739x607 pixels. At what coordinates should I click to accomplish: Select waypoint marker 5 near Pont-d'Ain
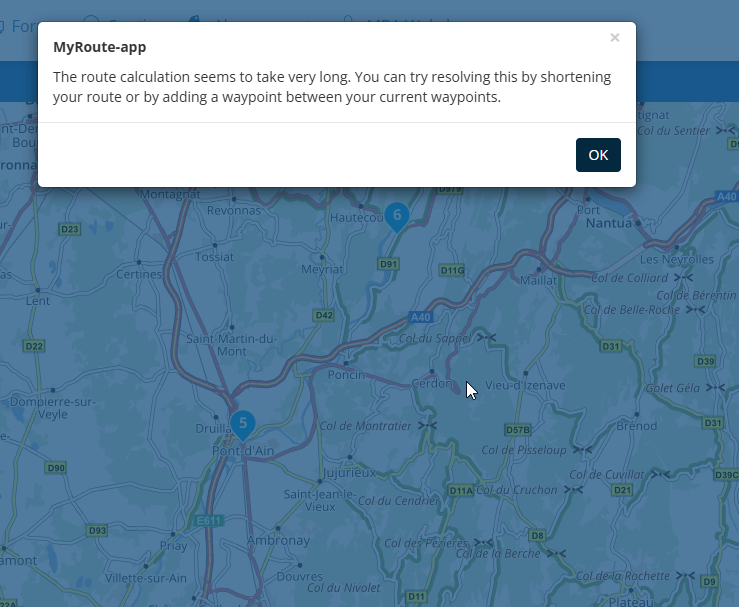(x=243, y=426)
